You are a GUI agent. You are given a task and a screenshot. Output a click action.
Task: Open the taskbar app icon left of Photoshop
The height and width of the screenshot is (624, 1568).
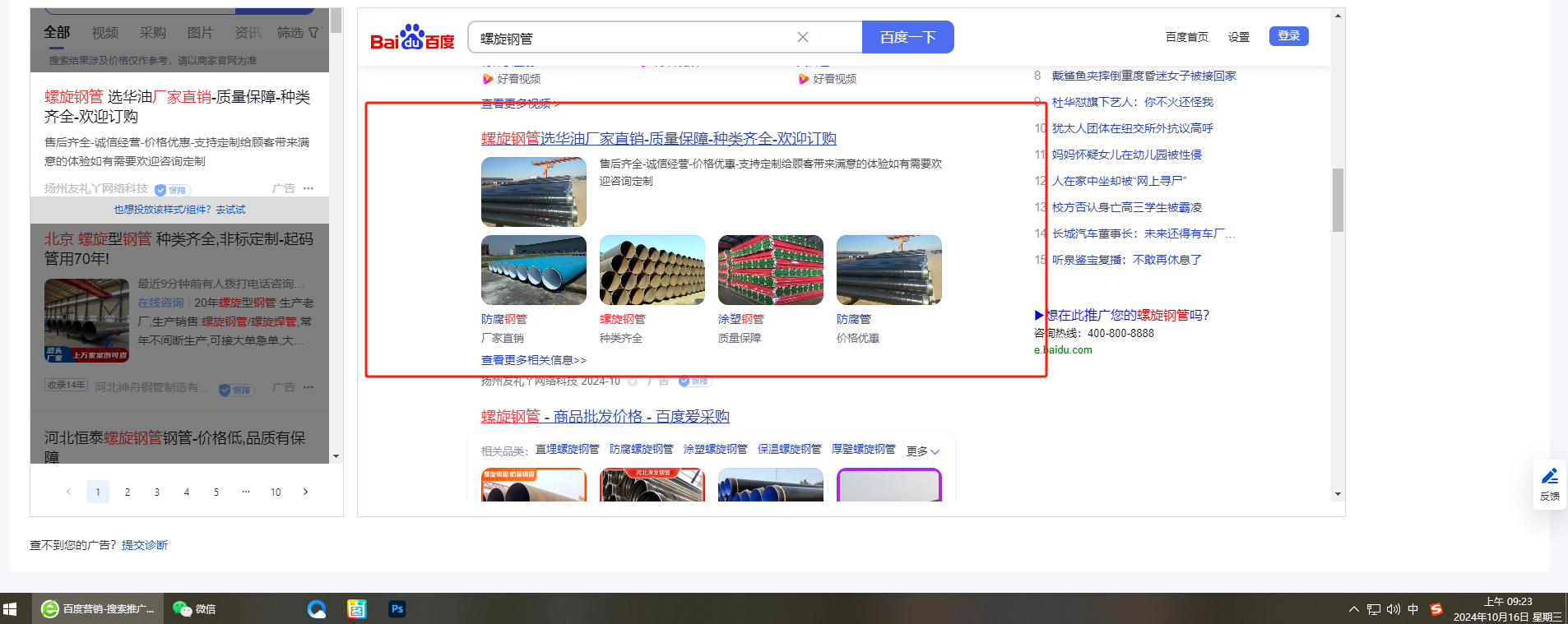pyautogui.click(x=357, y=609)
